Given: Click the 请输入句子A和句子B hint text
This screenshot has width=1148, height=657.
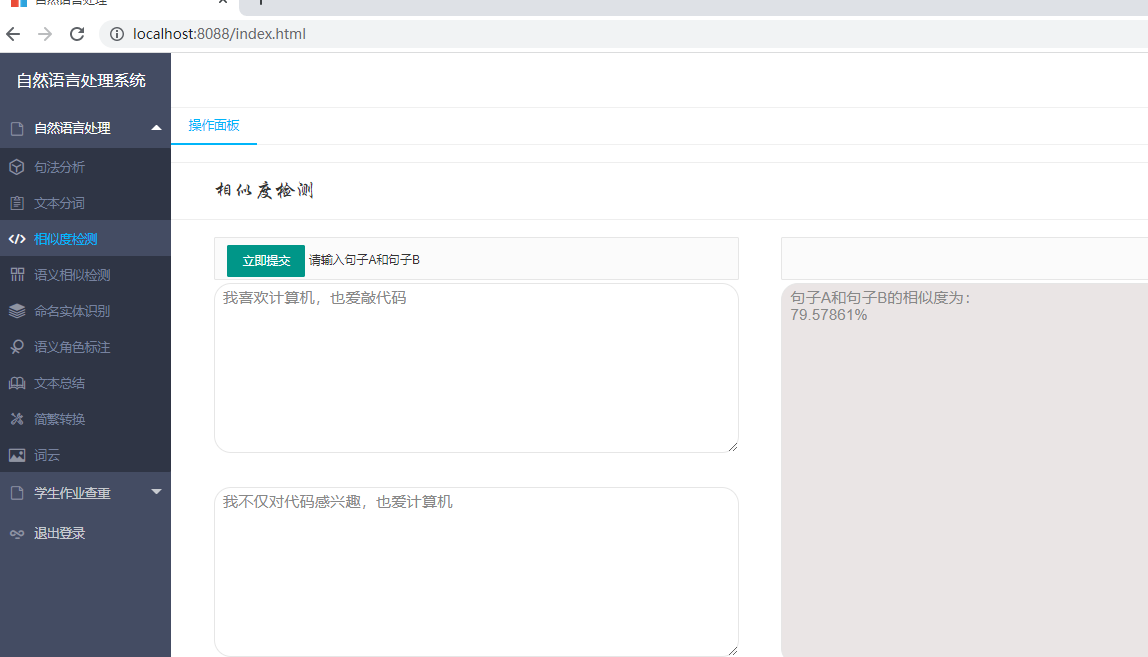Looking at the screenshot, I should (365, 260).
